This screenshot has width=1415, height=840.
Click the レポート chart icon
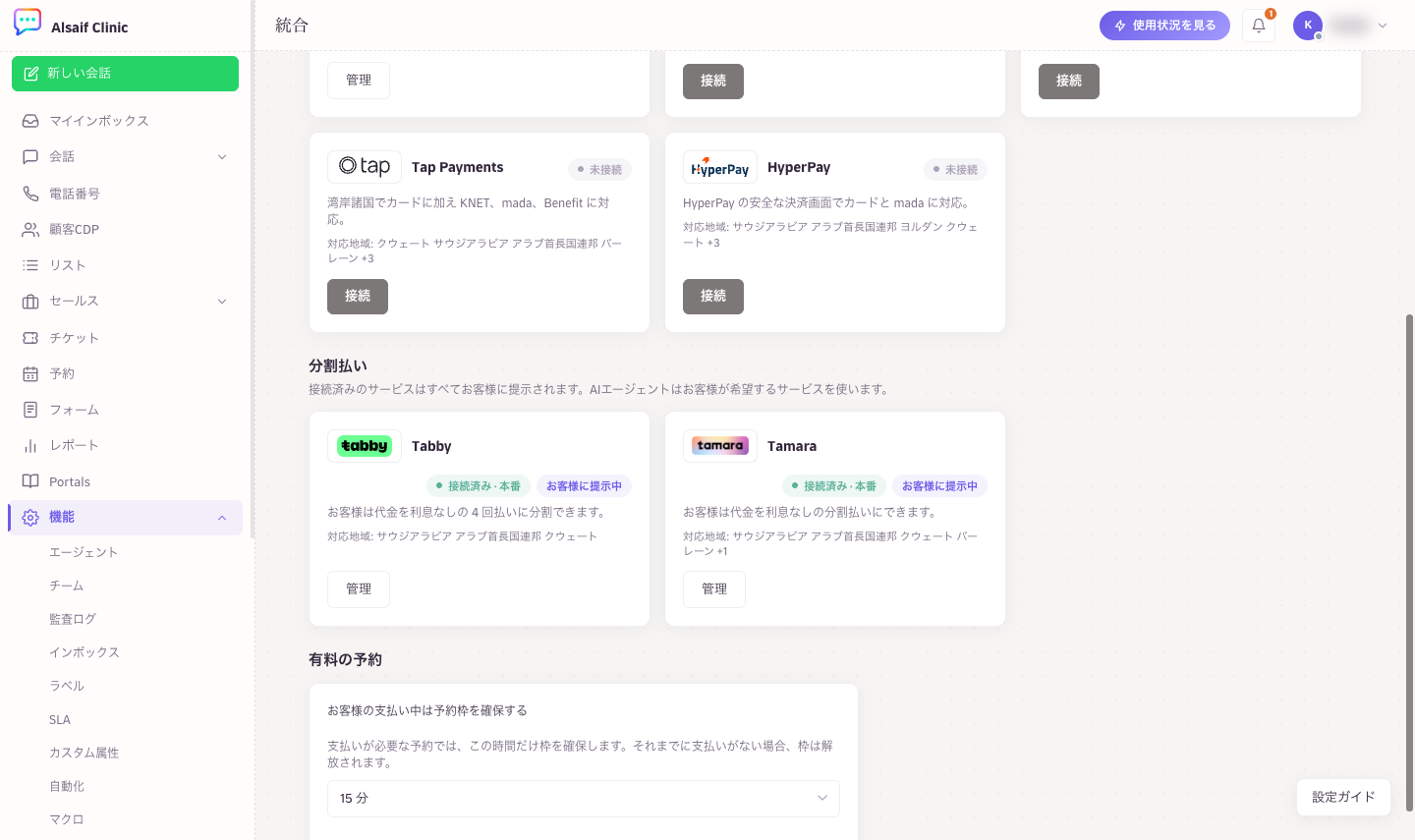(30, 445)
